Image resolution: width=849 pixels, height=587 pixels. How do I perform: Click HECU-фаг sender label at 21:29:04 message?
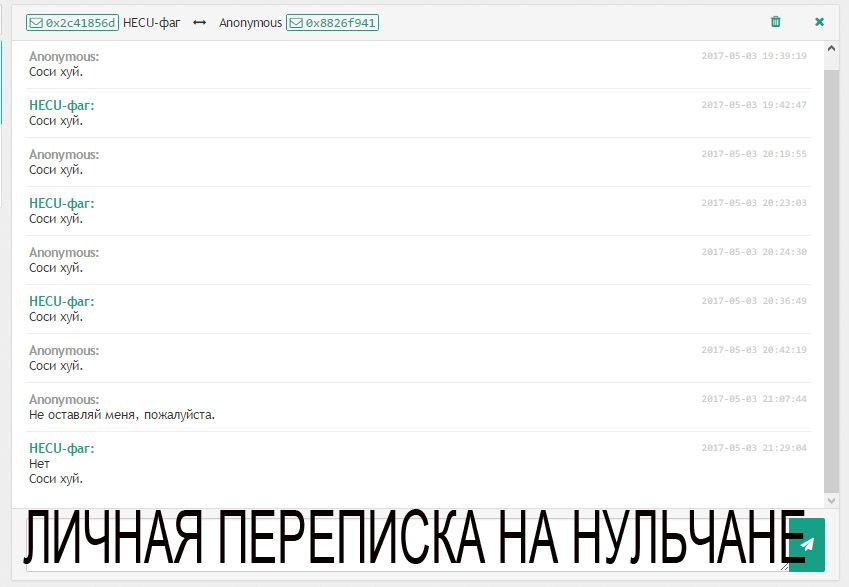pos(62,448)
